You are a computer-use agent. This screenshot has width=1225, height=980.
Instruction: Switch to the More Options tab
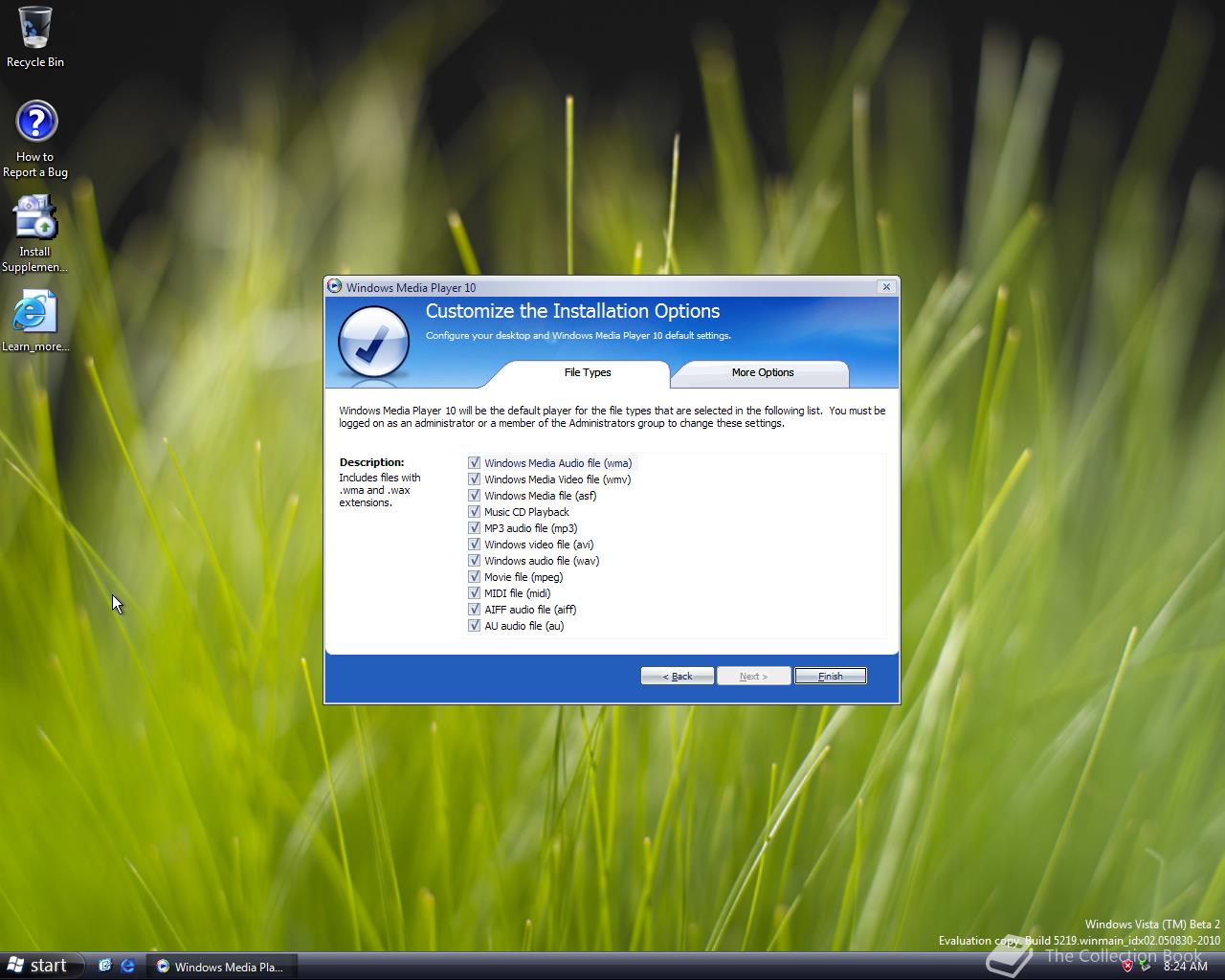pos(762,373)
